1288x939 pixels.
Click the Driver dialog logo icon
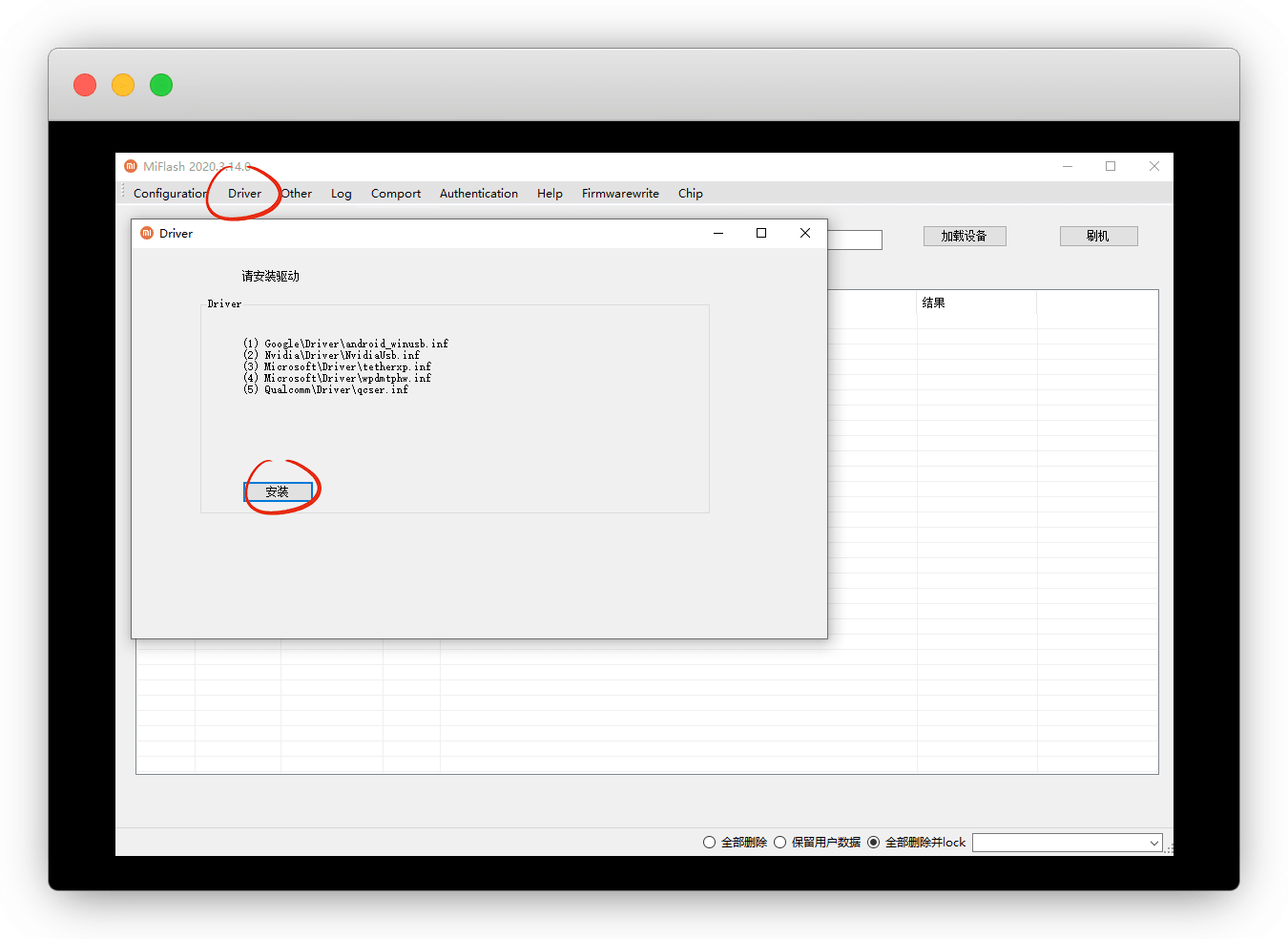tap(147, 233)
